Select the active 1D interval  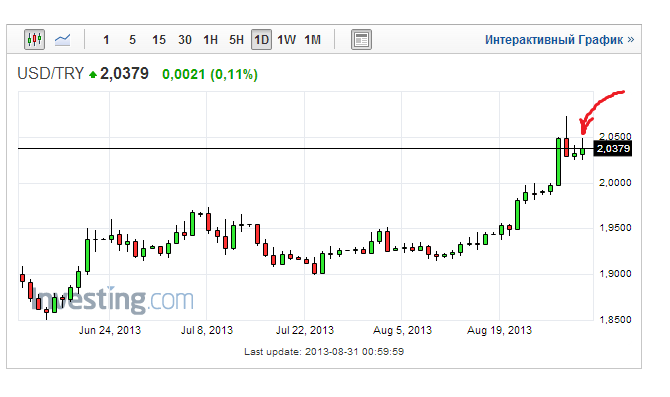(x=261, y=40)
